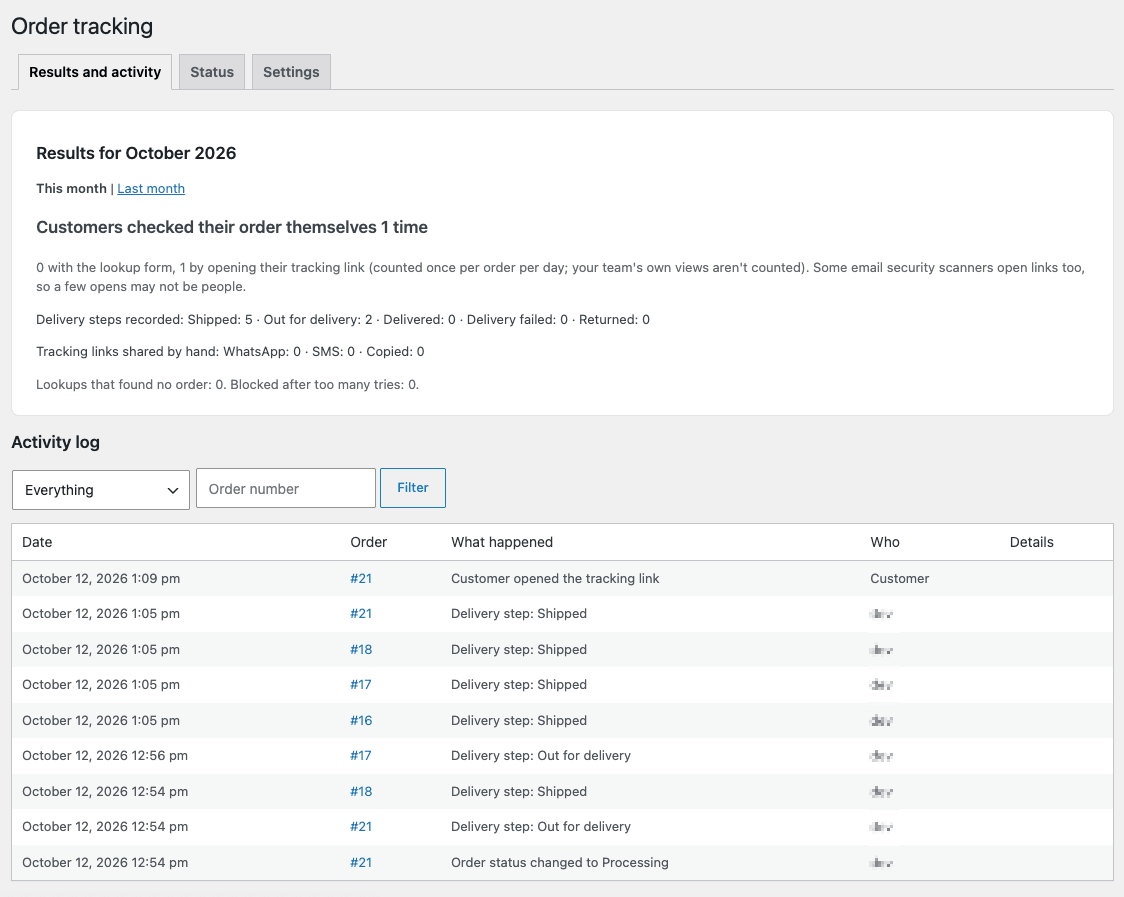
Task: Open order #21 in Processing status row
Action: (361, 863)
